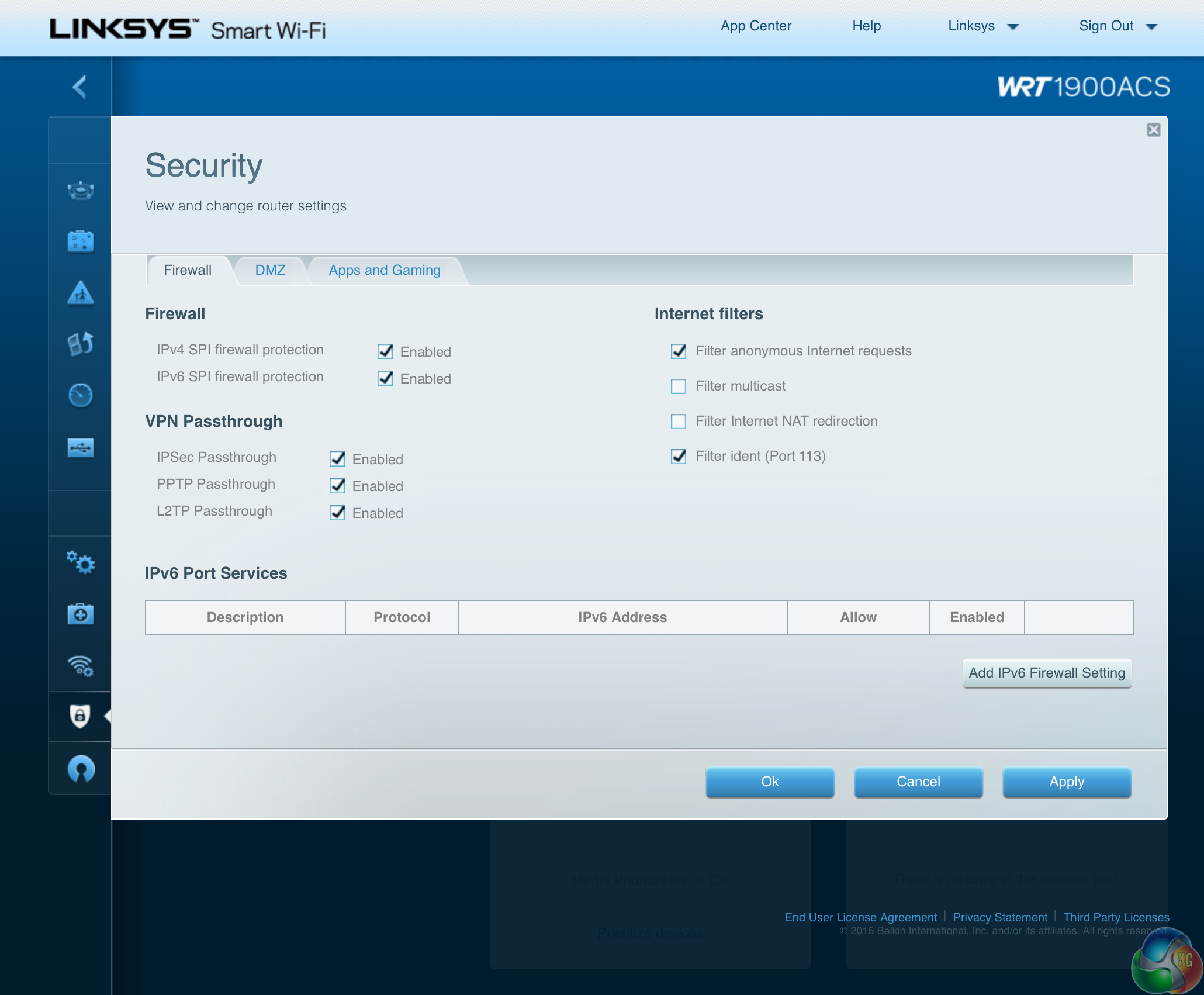Open Media Prioritization sidebar icon
This screenshot has width=1204, height=995.
click(80, 344)
